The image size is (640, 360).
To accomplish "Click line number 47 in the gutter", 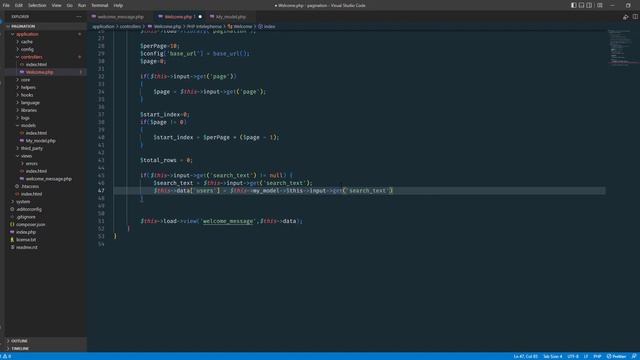I will (x=101, y=191).
